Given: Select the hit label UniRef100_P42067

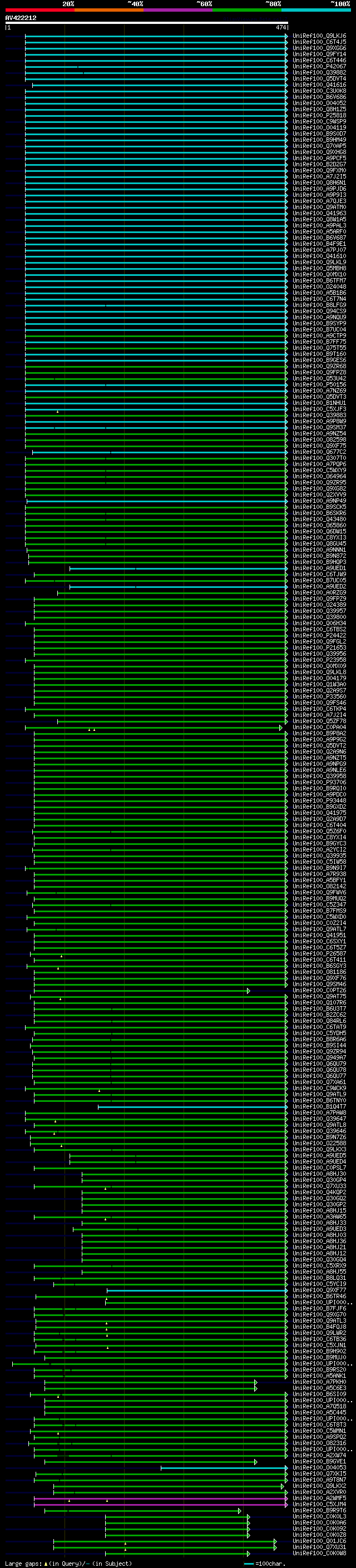Looking at the screenshot, I should coord(319,66).
